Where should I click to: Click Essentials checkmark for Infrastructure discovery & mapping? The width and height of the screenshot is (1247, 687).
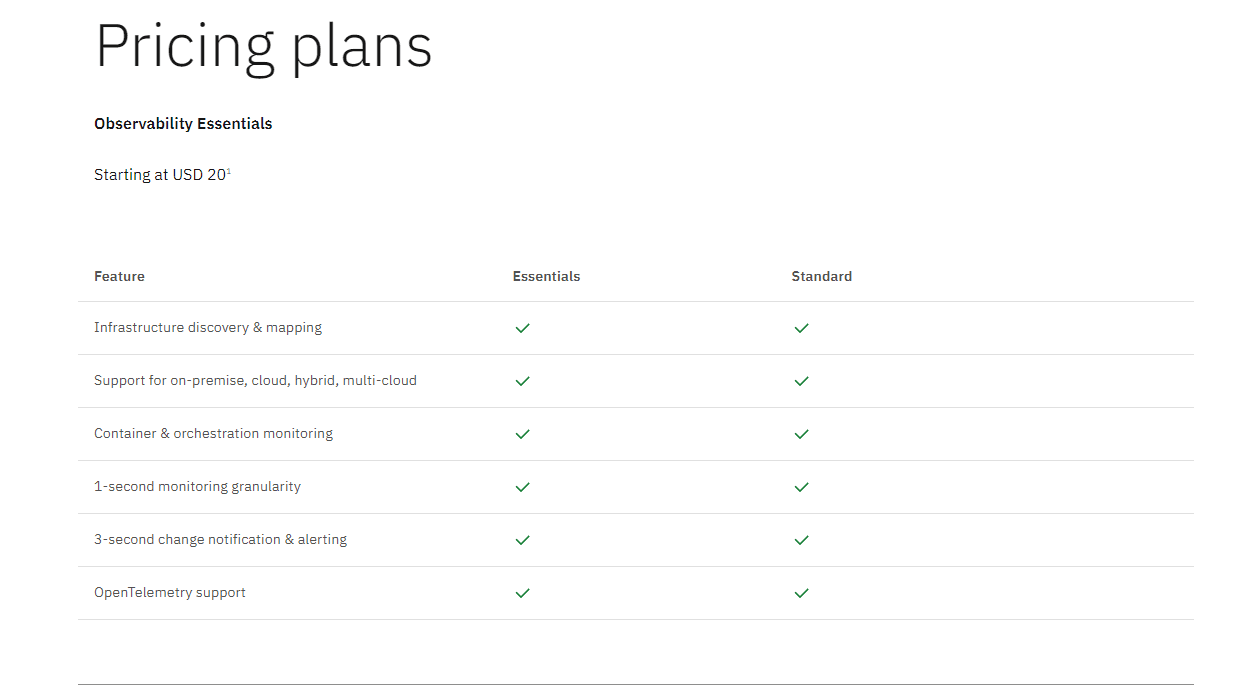click(x=522, y=328)
